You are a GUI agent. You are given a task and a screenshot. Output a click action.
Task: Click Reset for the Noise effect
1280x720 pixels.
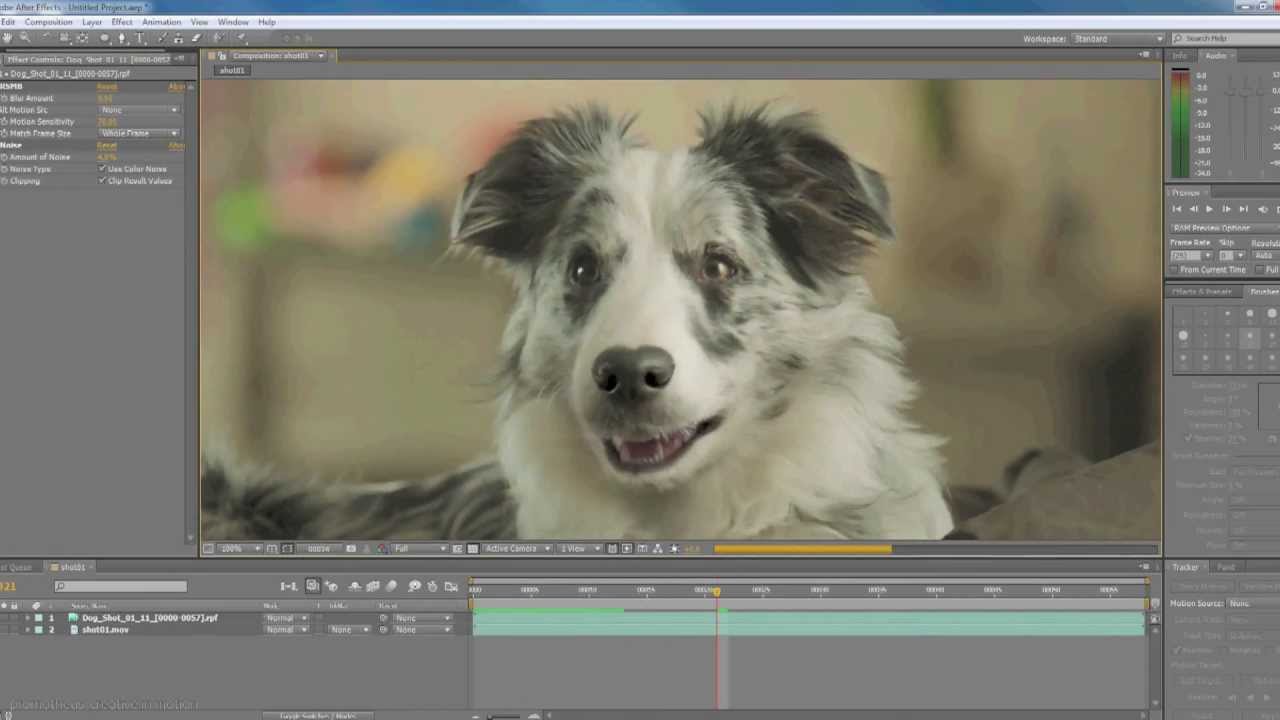tap(107, 146)
